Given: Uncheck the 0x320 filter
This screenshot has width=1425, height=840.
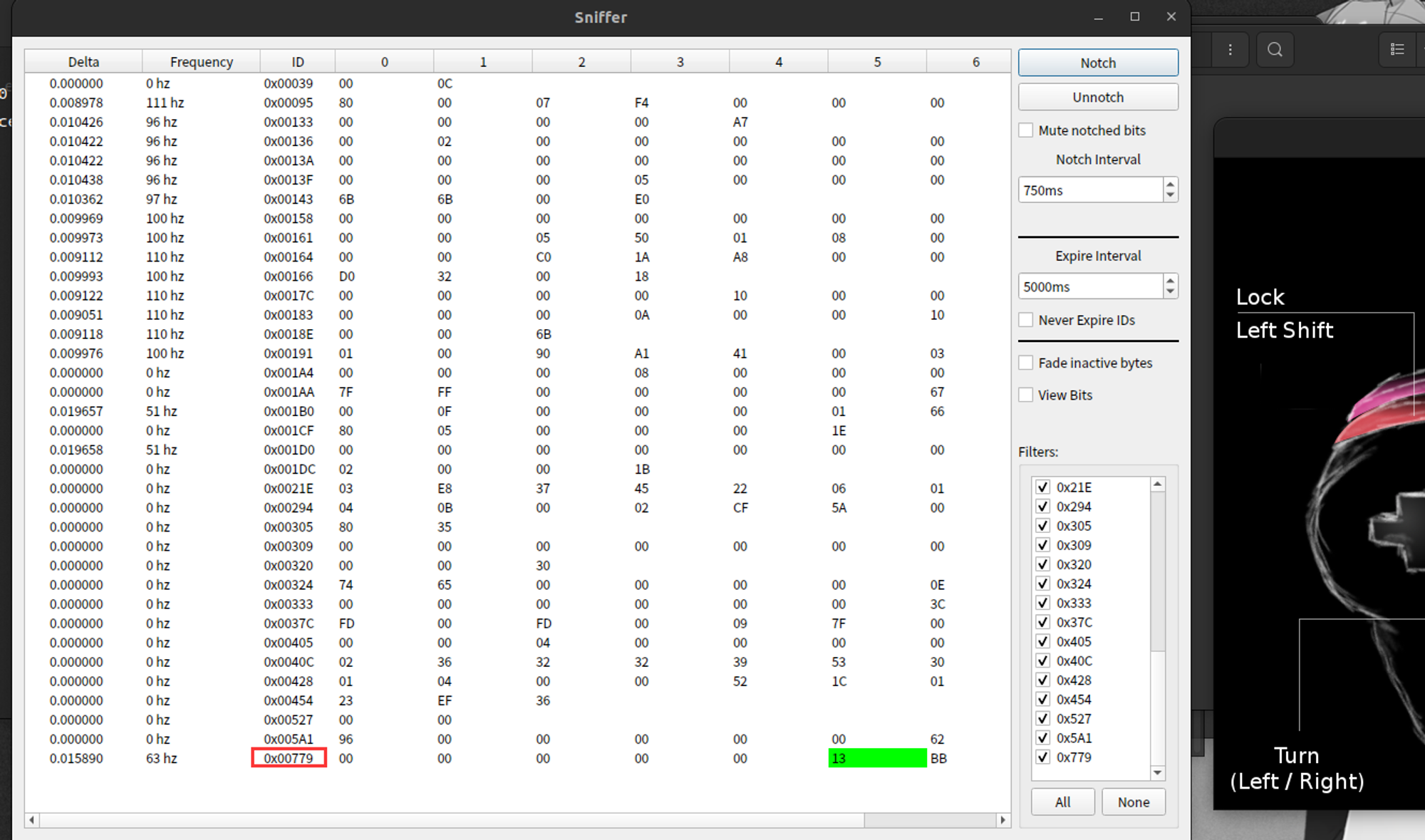Looking at the screenshot, I should (x=1043, y=564).
